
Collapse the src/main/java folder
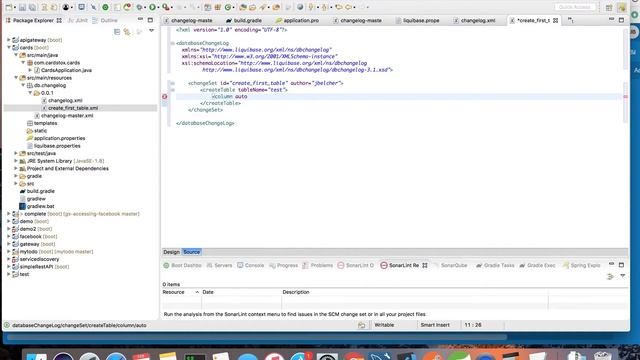point(16,55)
